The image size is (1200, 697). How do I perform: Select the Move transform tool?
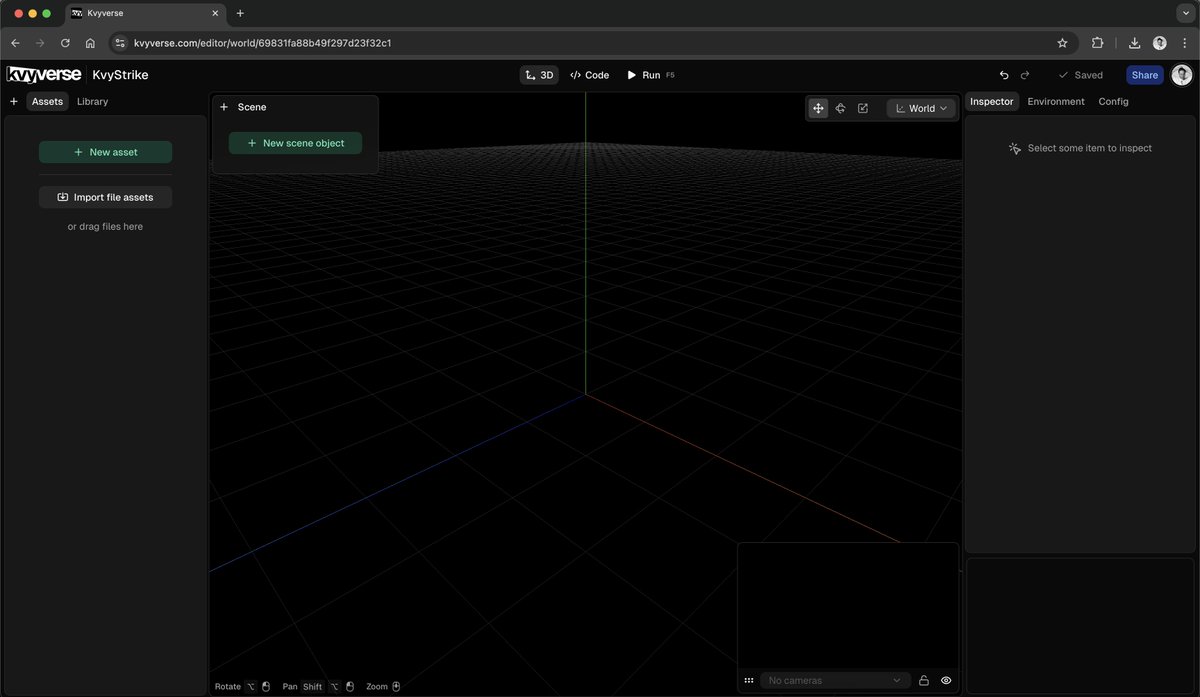(x=818, y=108)
